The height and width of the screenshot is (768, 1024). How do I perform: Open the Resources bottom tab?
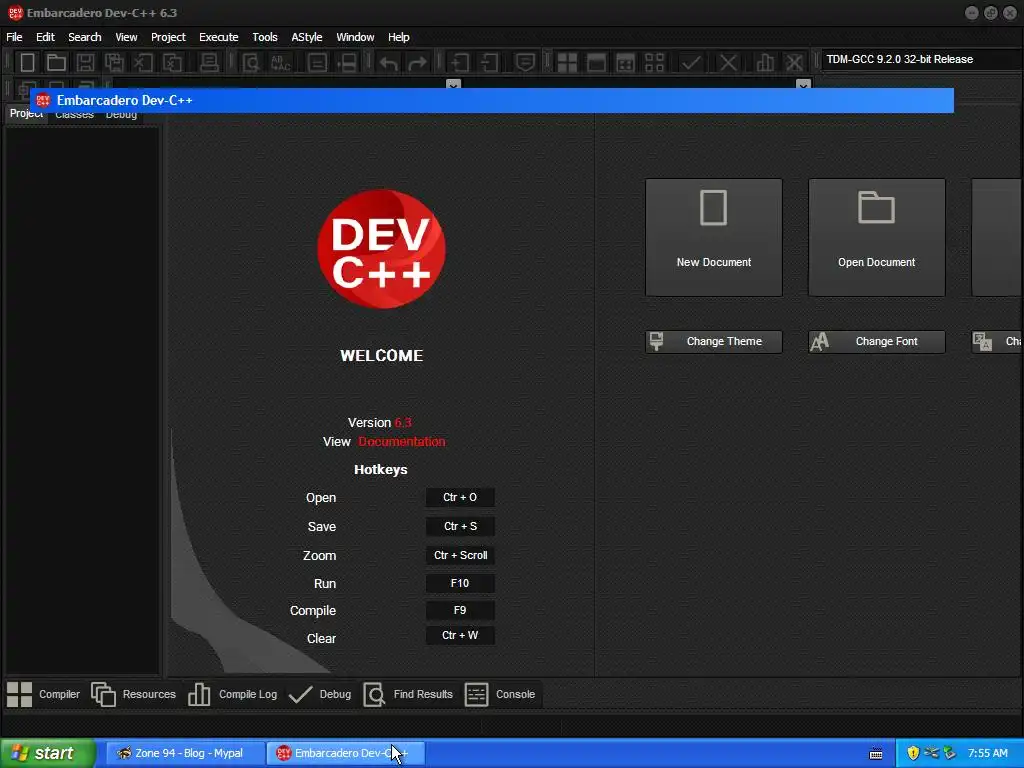(x=134, y=694)
